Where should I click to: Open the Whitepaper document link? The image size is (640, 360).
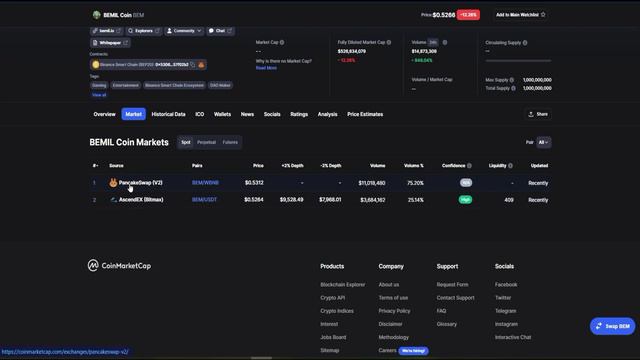[x=110, y=43]
